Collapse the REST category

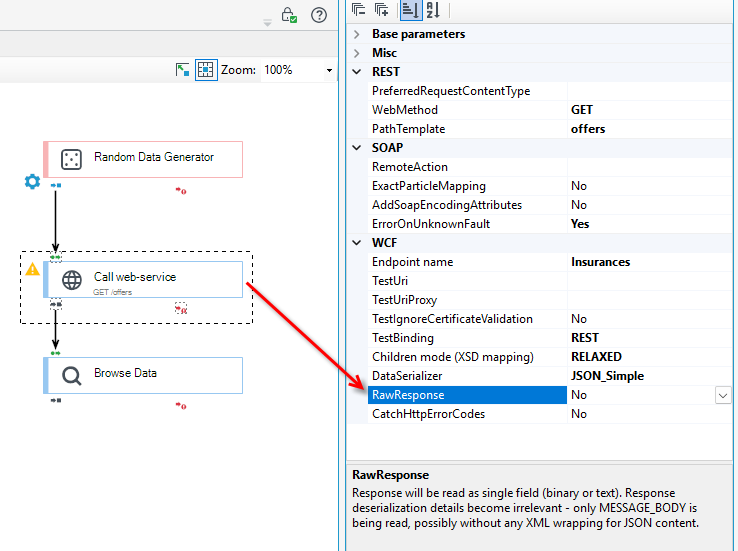[x=357, y=72]
